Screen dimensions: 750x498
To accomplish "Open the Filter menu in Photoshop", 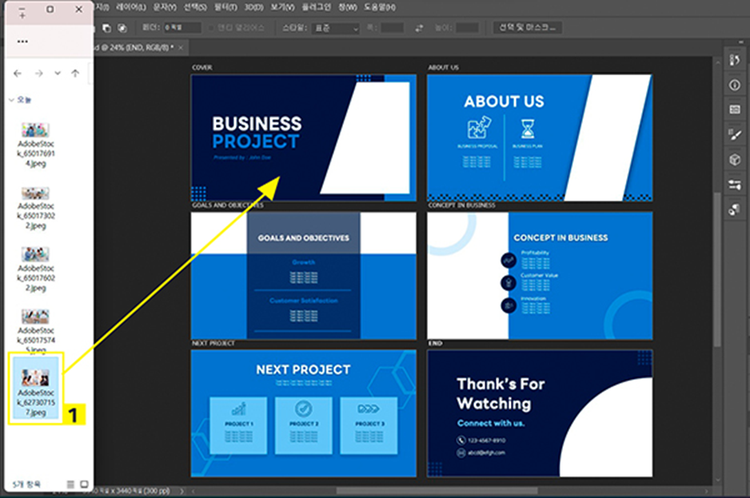I will 225,7.
